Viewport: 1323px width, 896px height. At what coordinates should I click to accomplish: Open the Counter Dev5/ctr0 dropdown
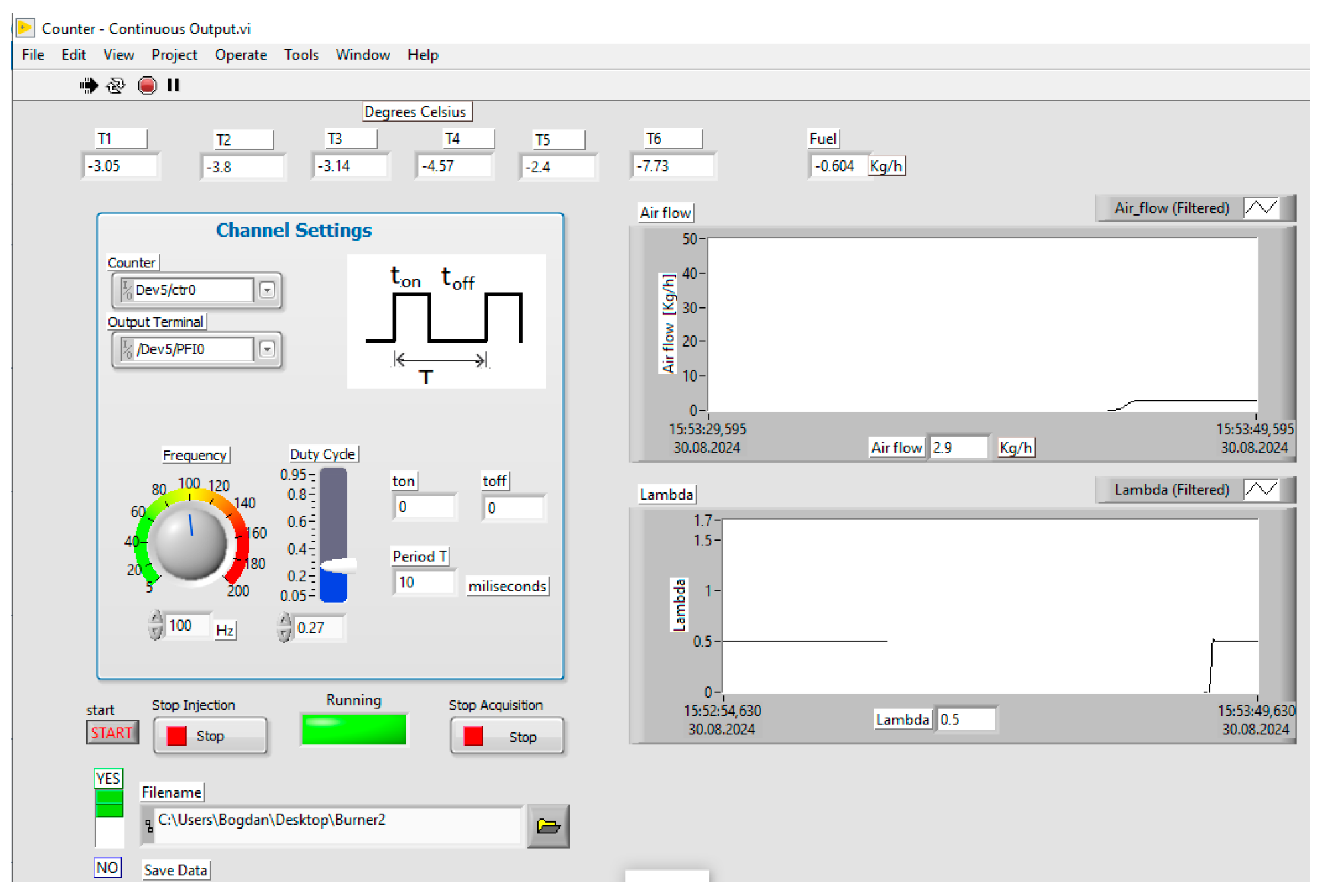tap(267, 291)
